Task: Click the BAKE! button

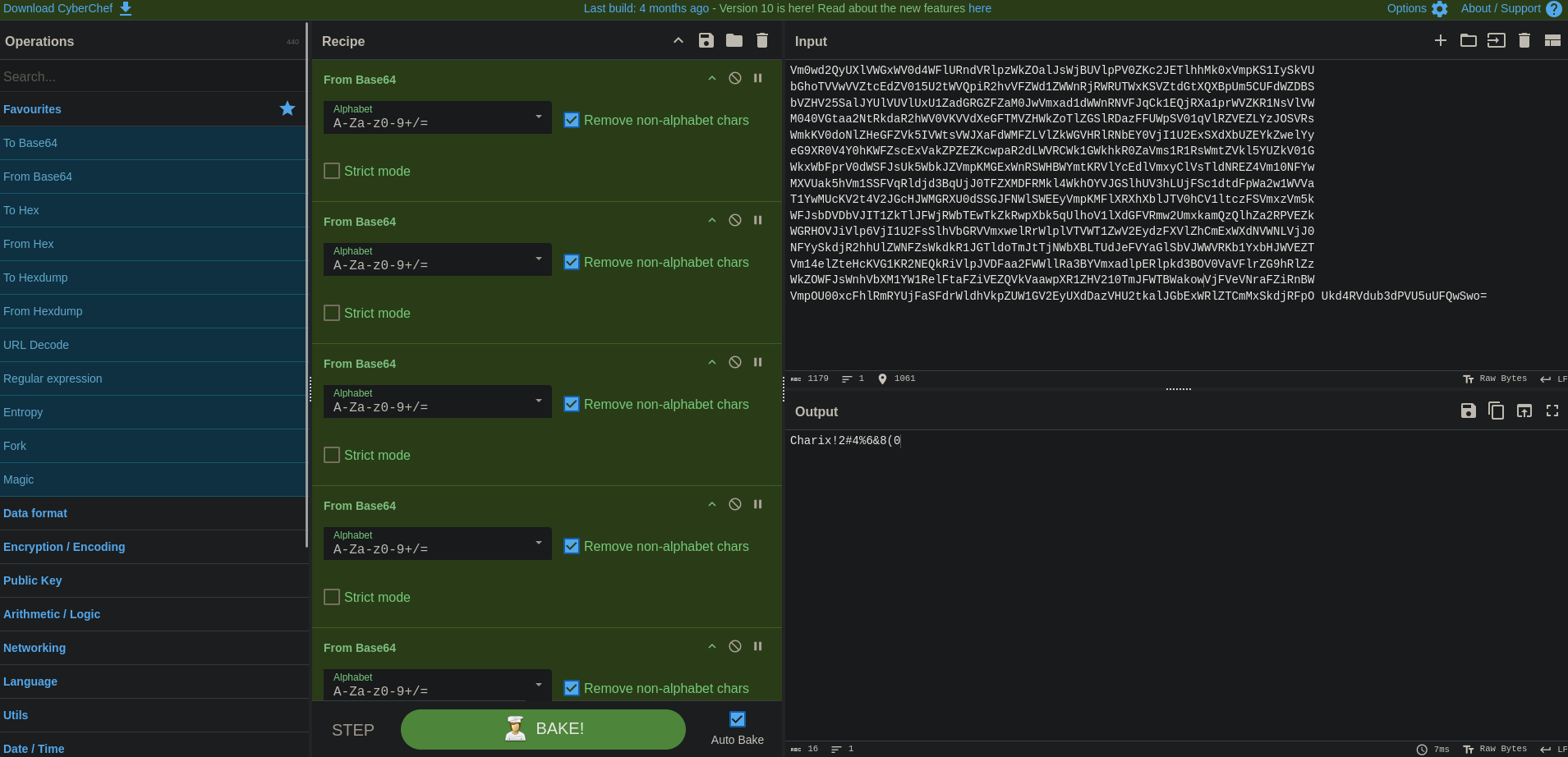Action: coord(543,729)
